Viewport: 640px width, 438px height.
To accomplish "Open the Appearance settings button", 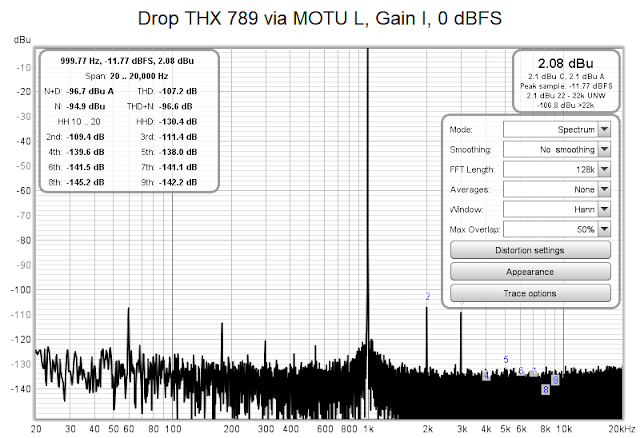I will pos(530,272).
